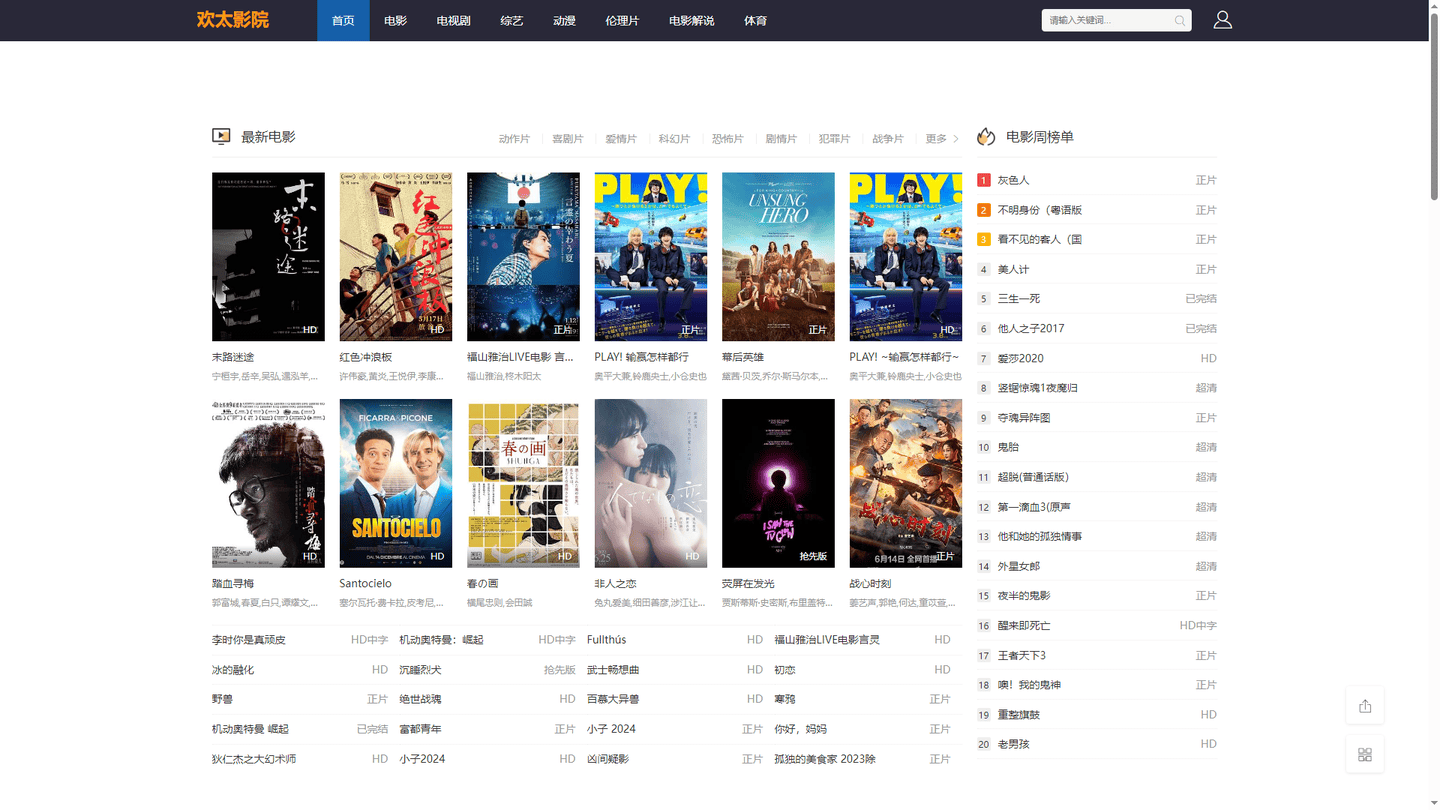Open the 电影 menu
This screenshot has height=810, width=1440.
click(x=395, y=20)
